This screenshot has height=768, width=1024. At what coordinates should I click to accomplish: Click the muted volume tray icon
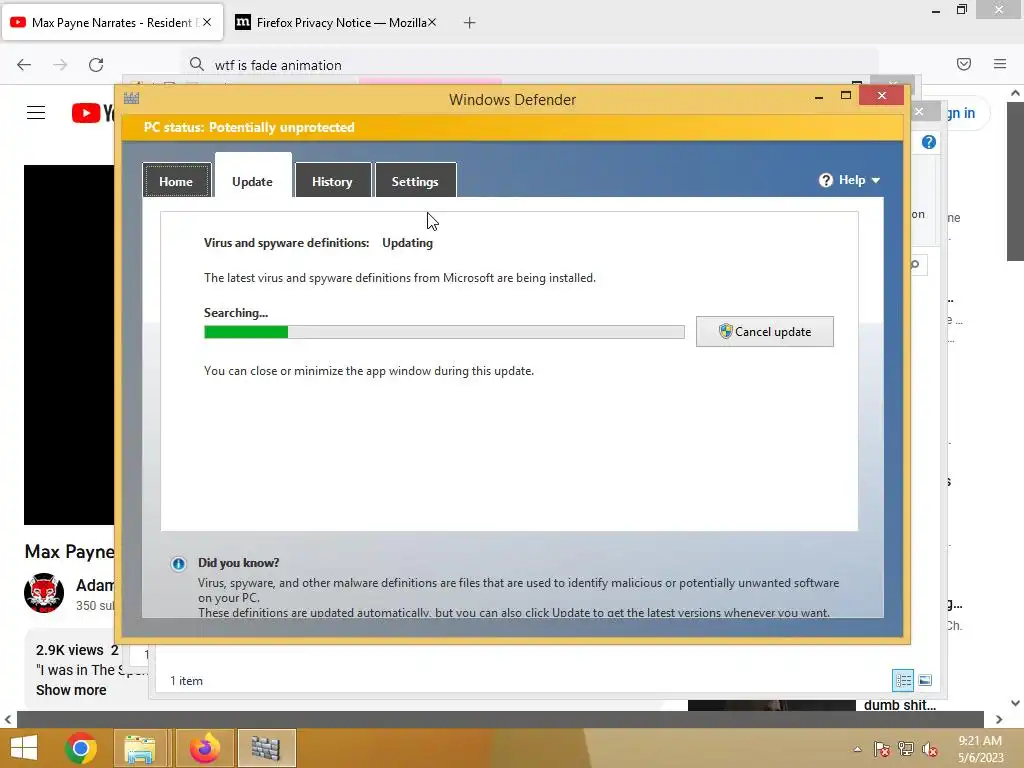coord(930,749)
